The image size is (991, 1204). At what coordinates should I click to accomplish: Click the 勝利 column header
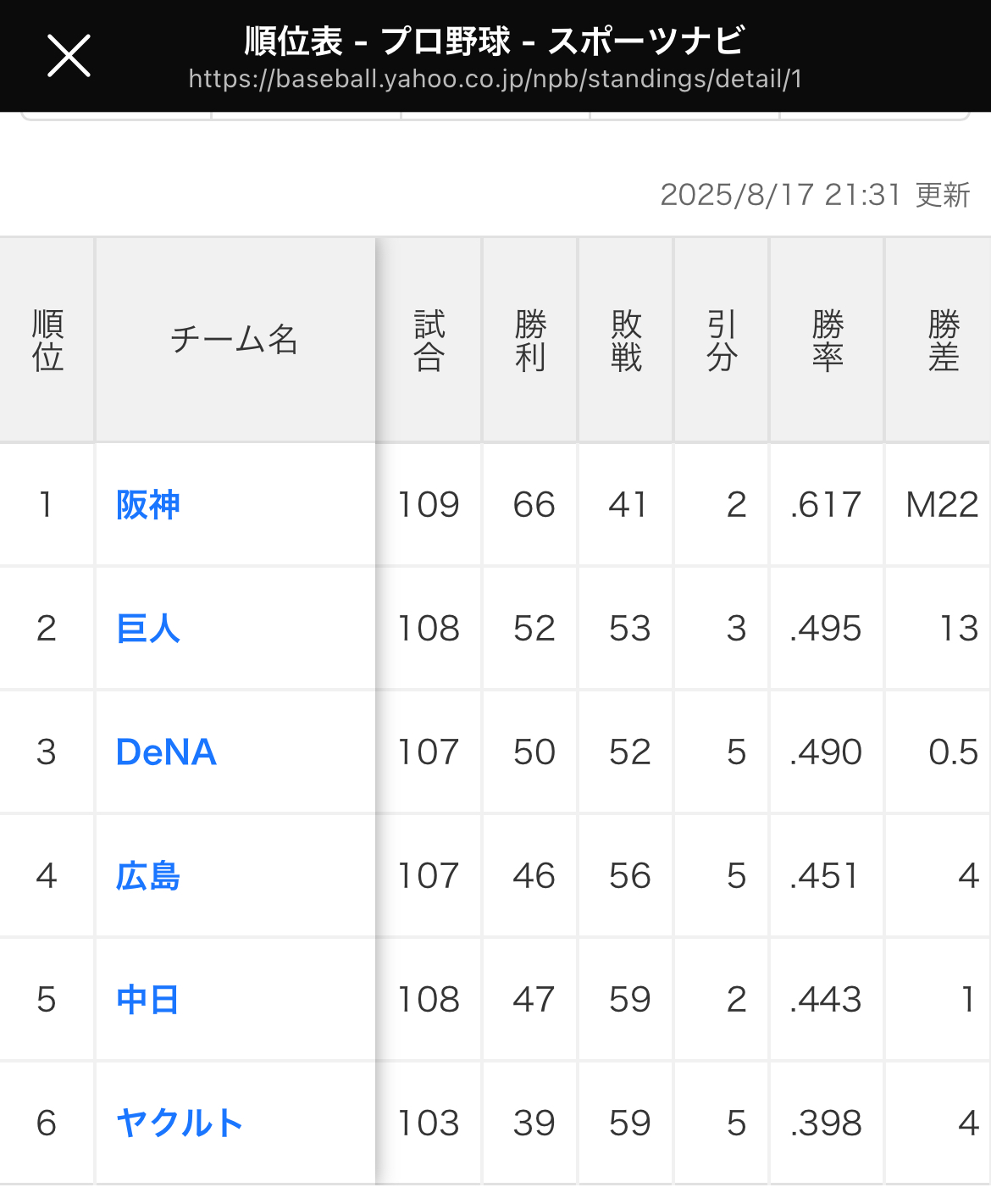[x=530, y=341]
